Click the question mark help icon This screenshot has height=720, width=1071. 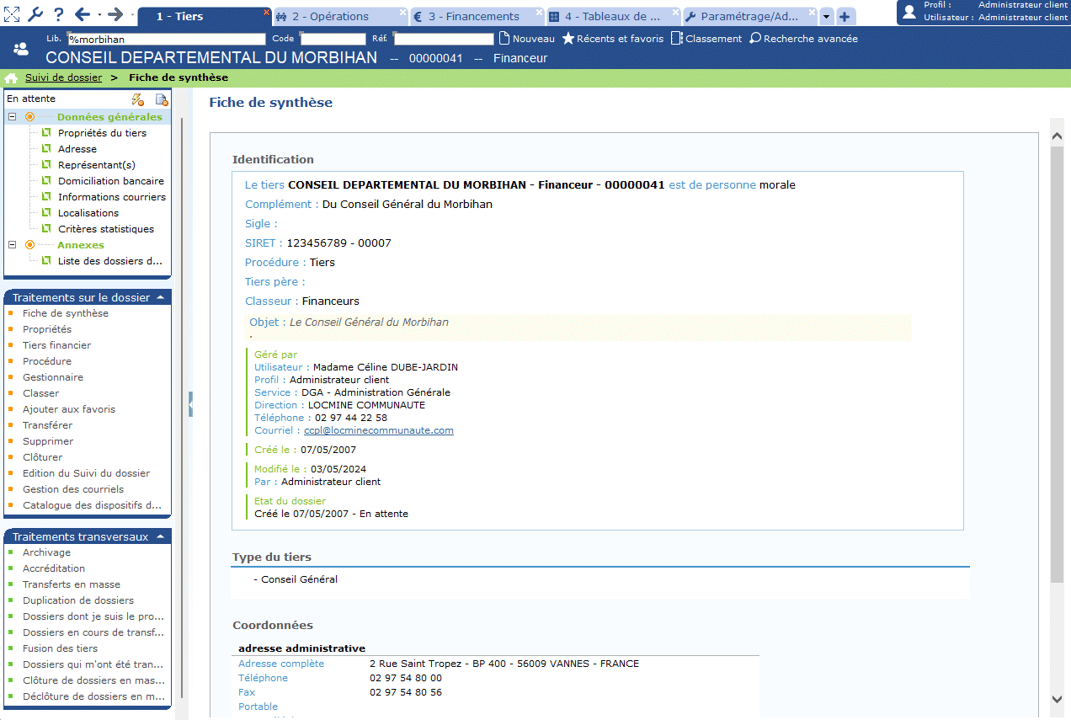click(x=58, y=14)
